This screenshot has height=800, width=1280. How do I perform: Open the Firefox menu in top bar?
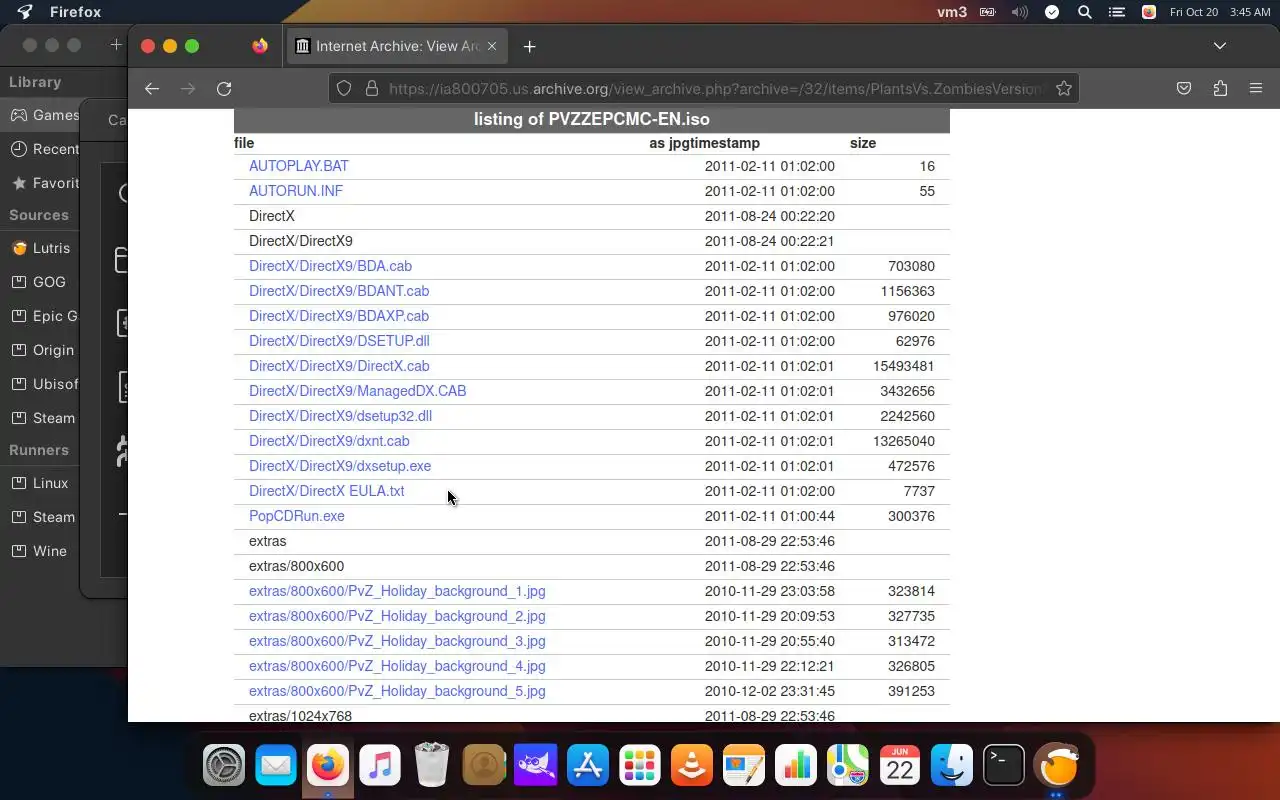pyautogui.click(x=75, y=12)
